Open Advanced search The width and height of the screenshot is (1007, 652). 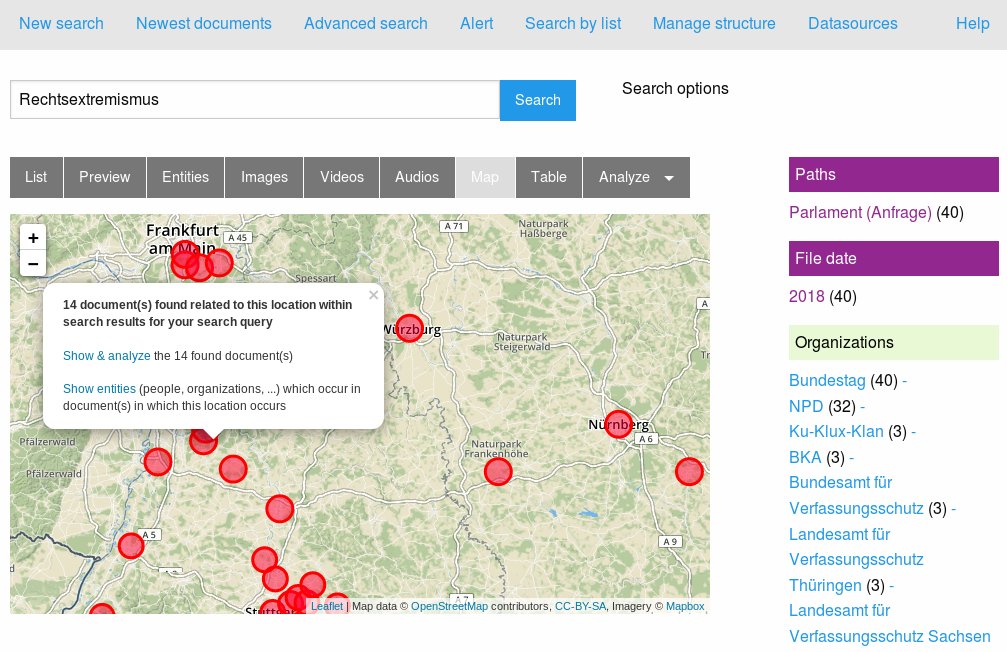pyautogui.click(x=365, y=24)
